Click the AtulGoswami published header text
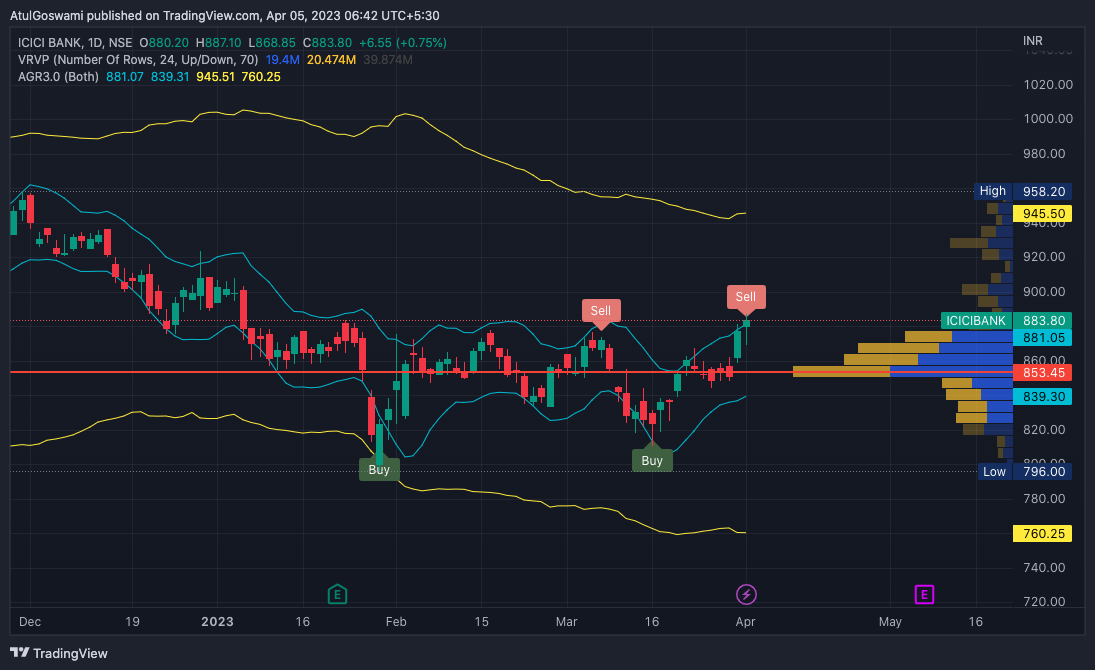 point(225,15)
